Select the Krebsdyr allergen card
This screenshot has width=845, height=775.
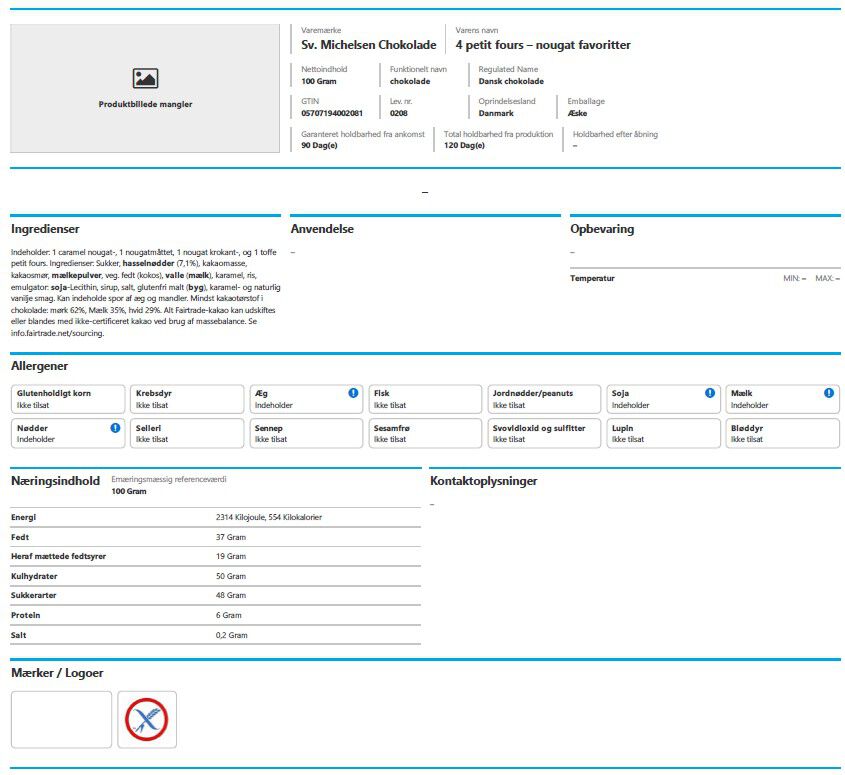click(x=187, y=399)
